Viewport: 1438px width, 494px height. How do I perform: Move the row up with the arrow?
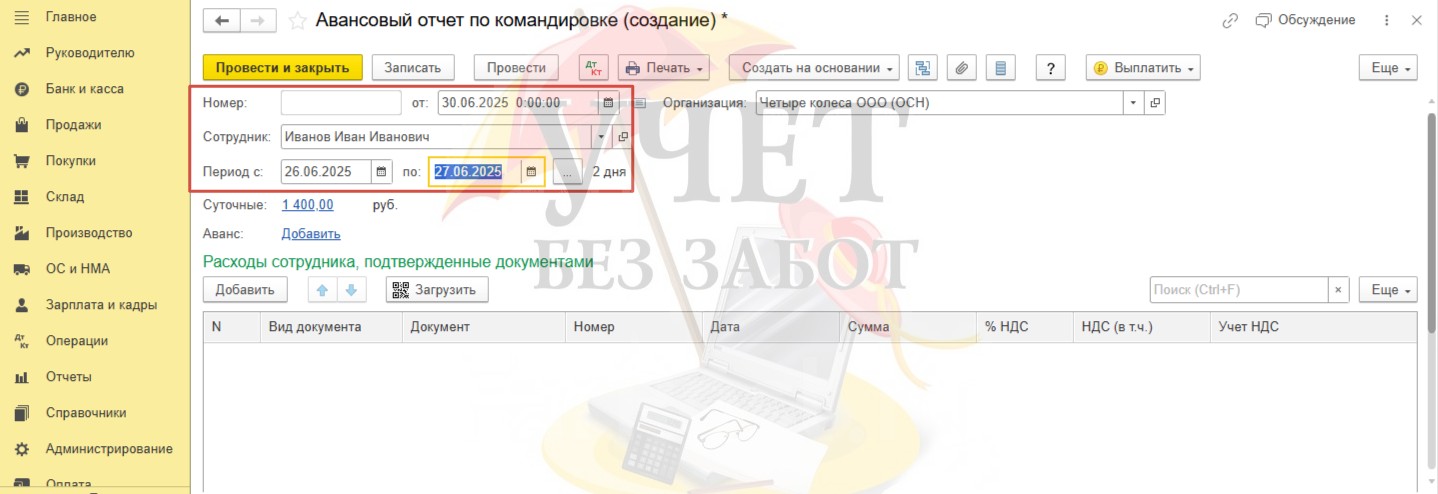point(322,290)
